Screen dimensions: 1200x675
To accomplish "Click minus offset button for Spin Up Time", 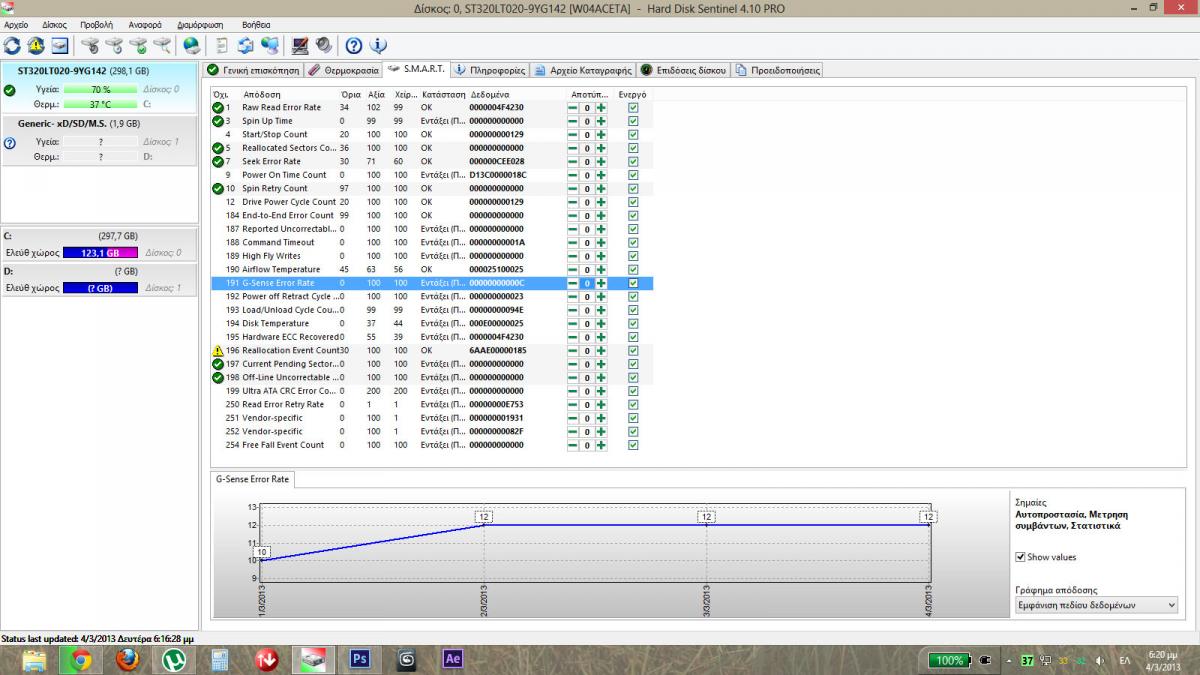I will [573, 121].
